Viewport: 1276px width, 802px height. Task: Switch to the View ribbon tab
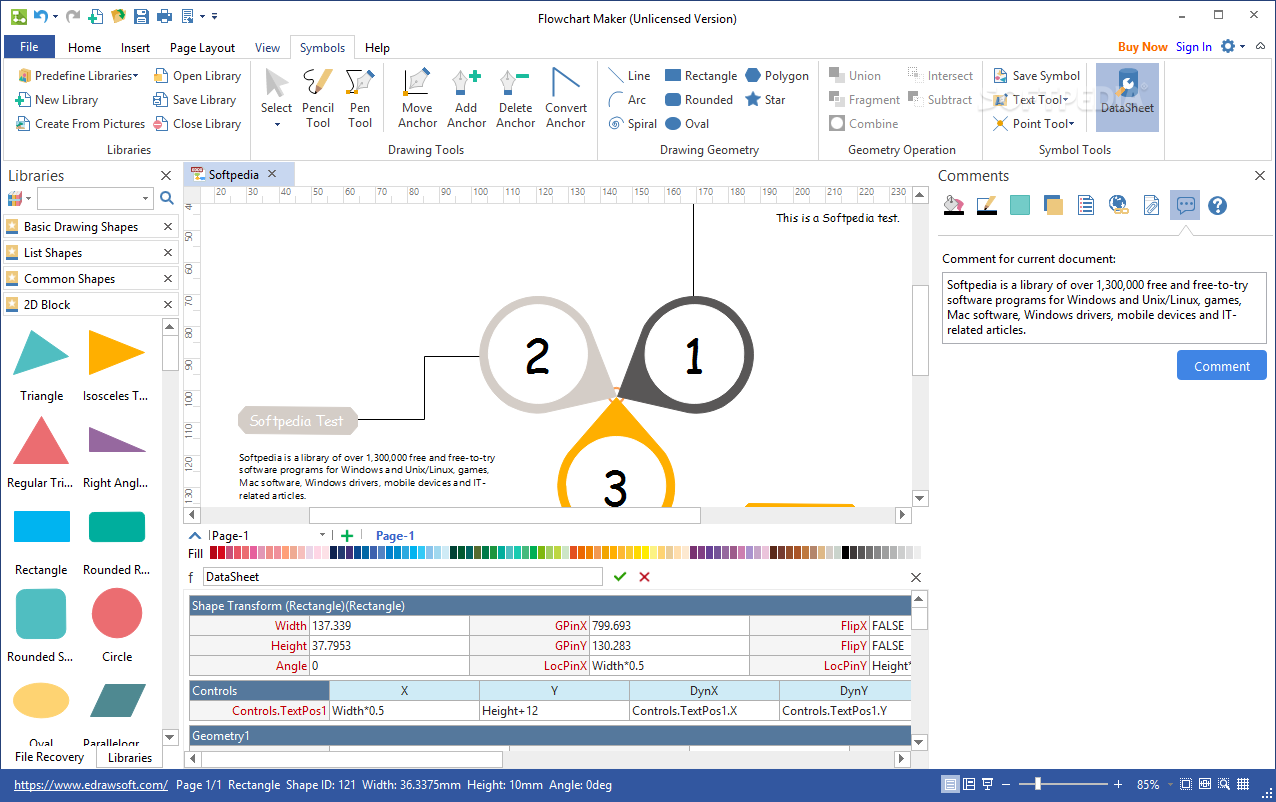(x=267, y=47)
